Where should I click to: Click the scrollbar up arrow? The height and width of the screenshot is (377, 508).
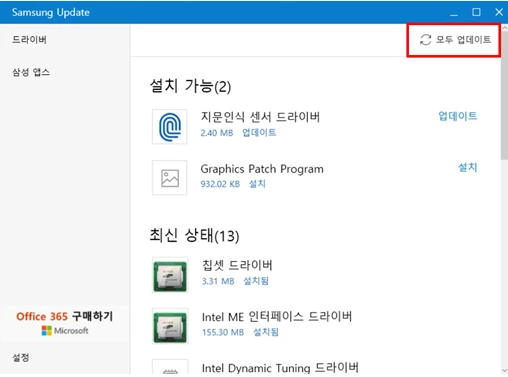(x=504, y=28)
